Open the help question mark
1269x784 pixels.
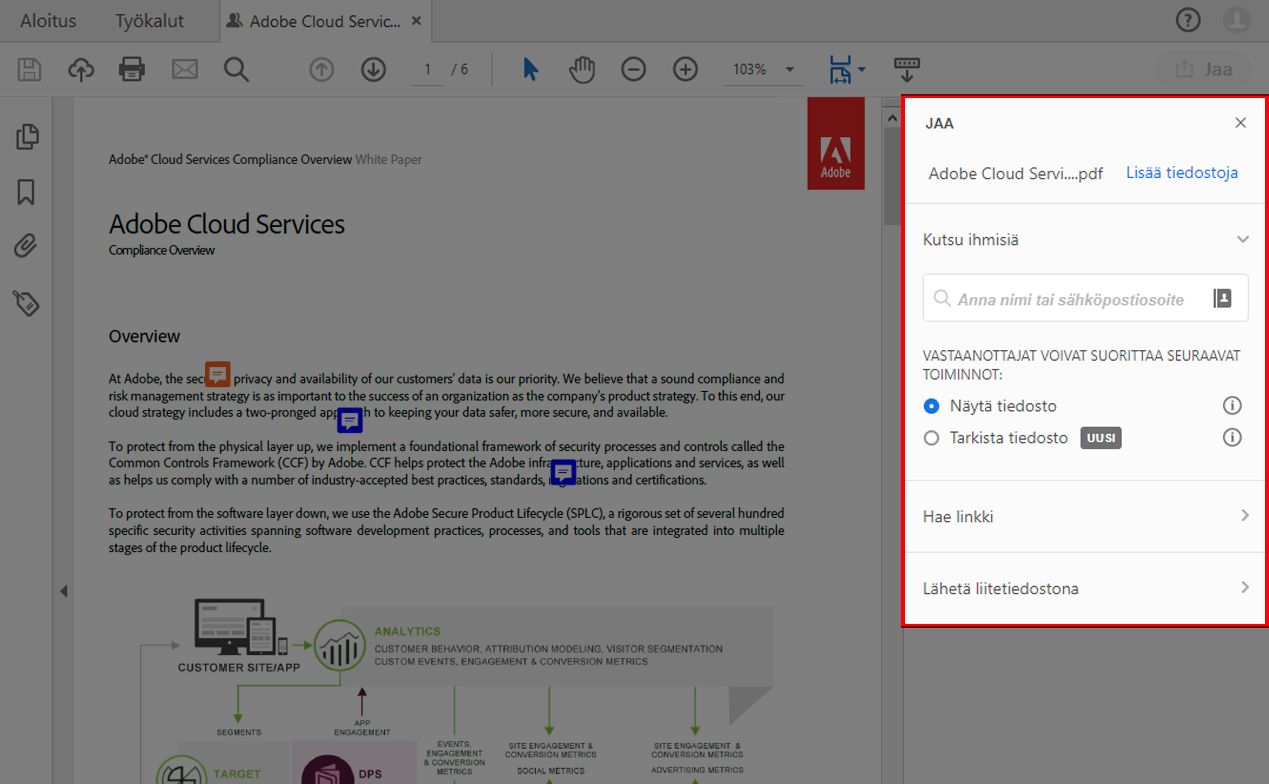[1187, 20]
